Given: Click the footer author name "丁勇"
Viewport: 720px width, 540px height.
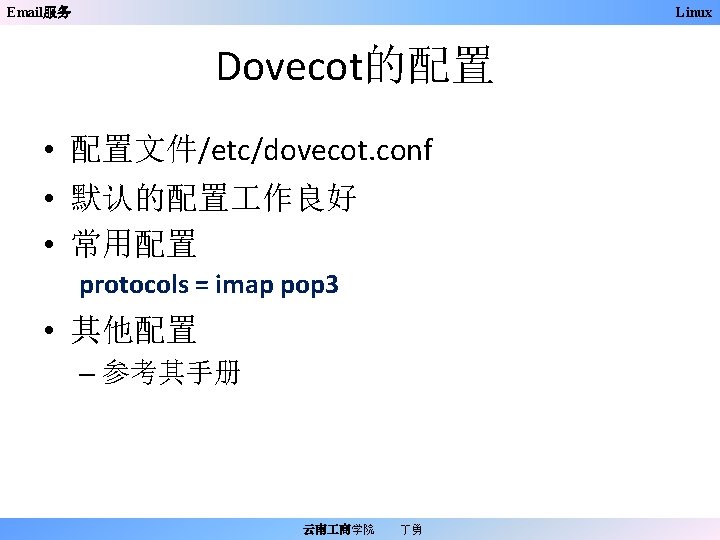Looking at the screenshot, I should pyautogui.click(x=411, y=529).
